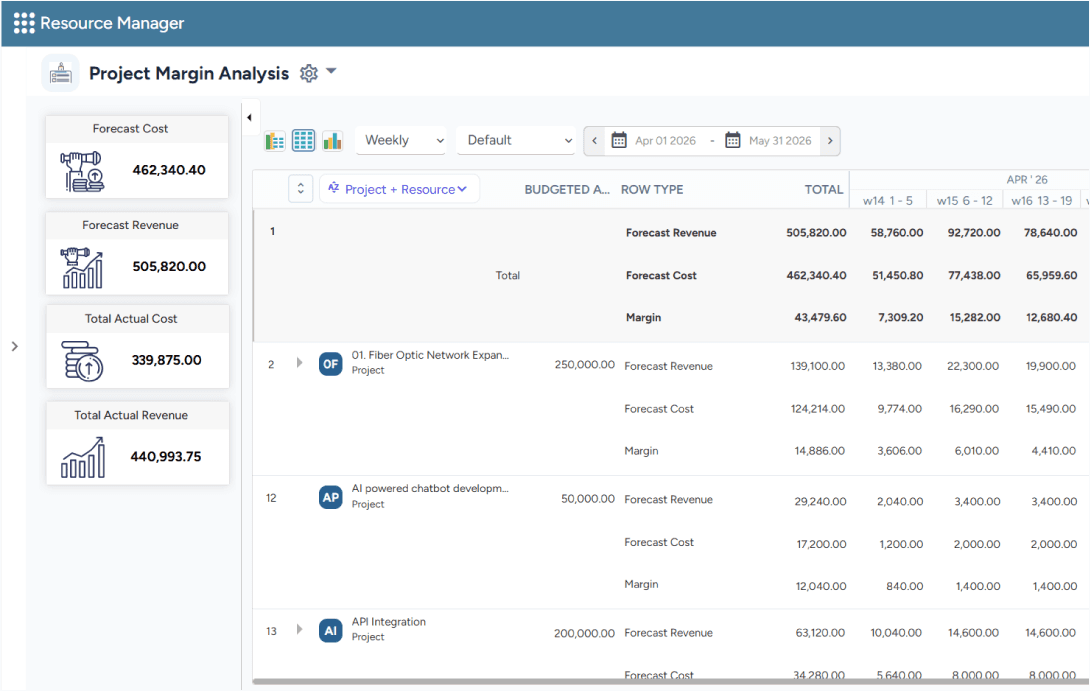The width and height of the screenshot is (1090, 691).
Task: Click total margin value 43,479.60
Action: (x=820, y=317)
